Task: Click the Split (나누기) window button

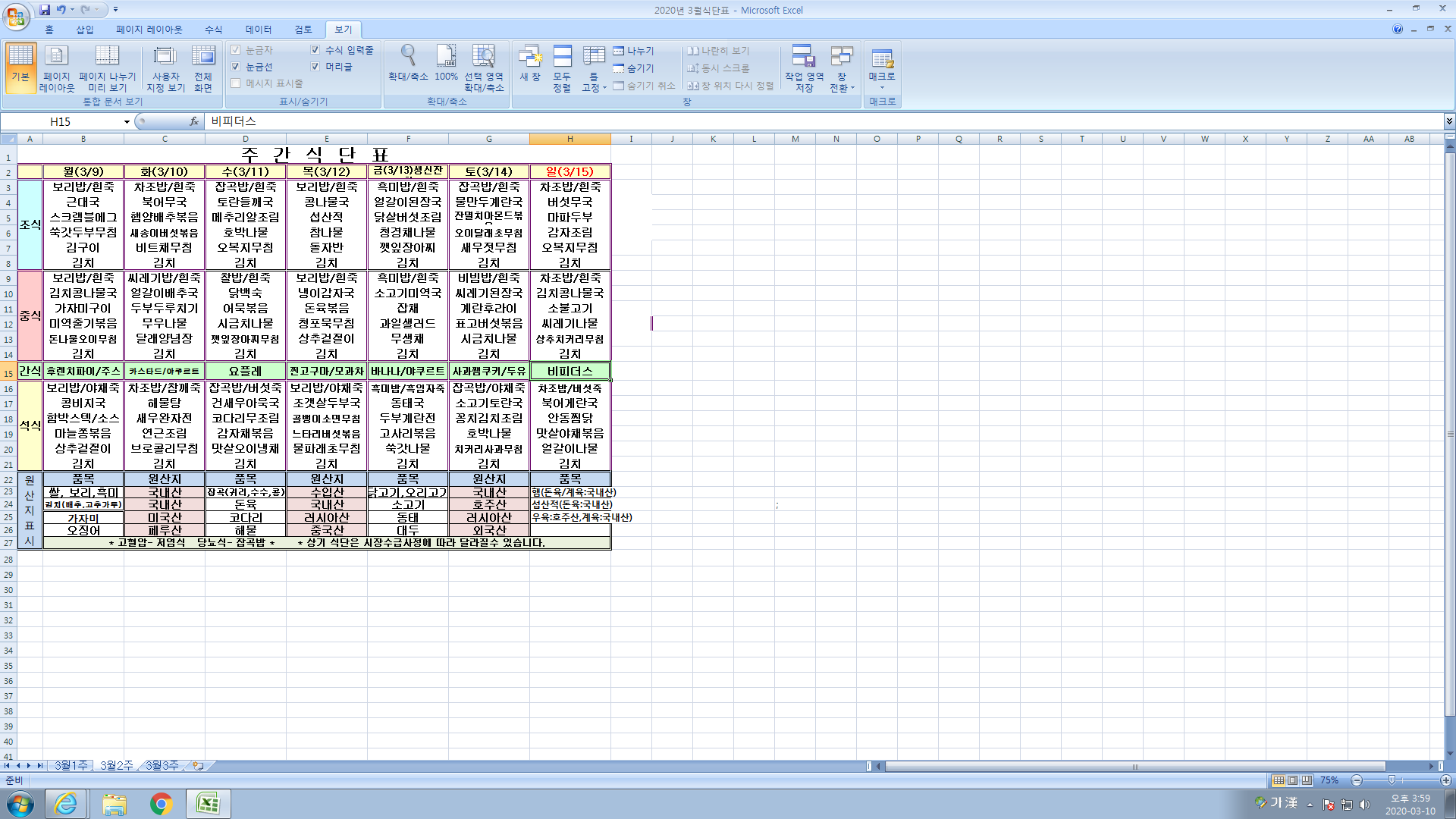Action: click(x=634, y=51)
